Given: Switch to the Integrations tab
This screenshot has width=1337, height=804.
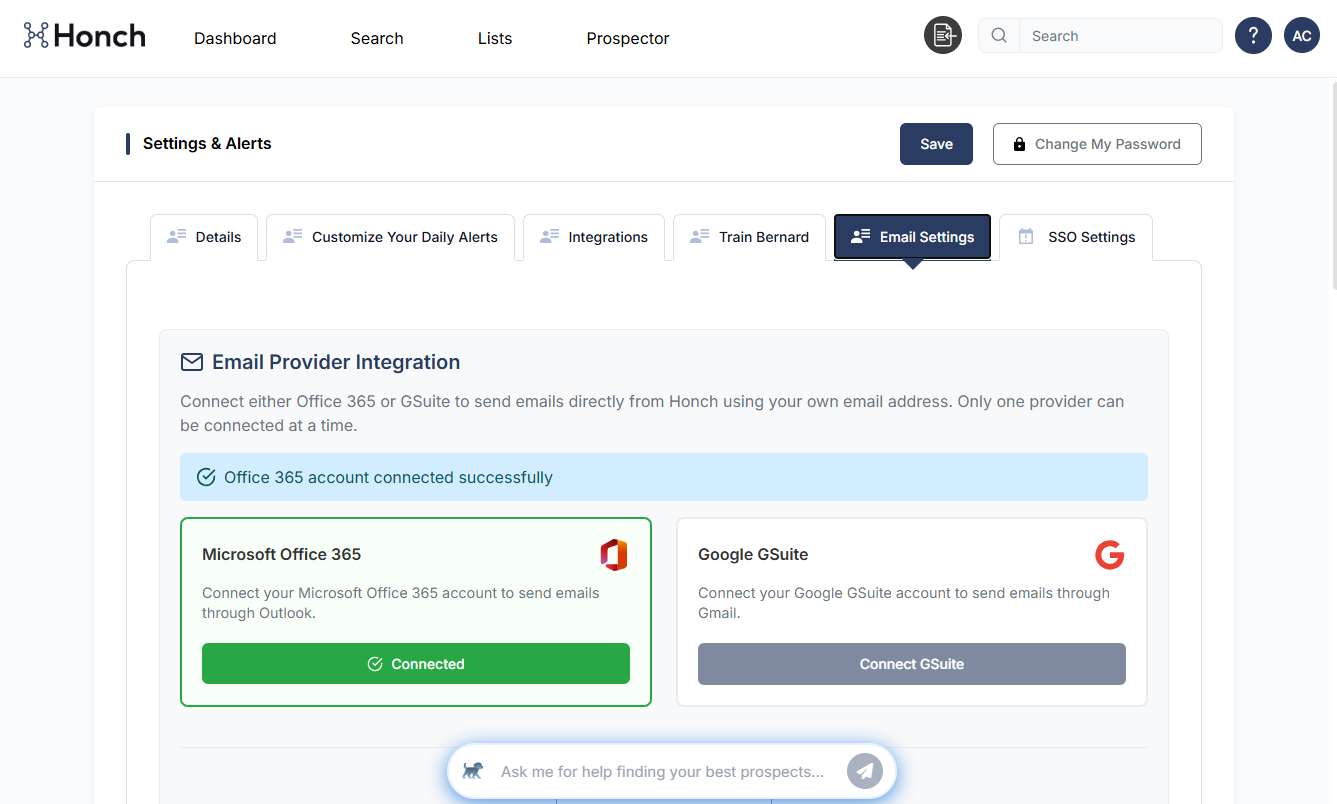Looking at the screenshot, I should point(594,237).
